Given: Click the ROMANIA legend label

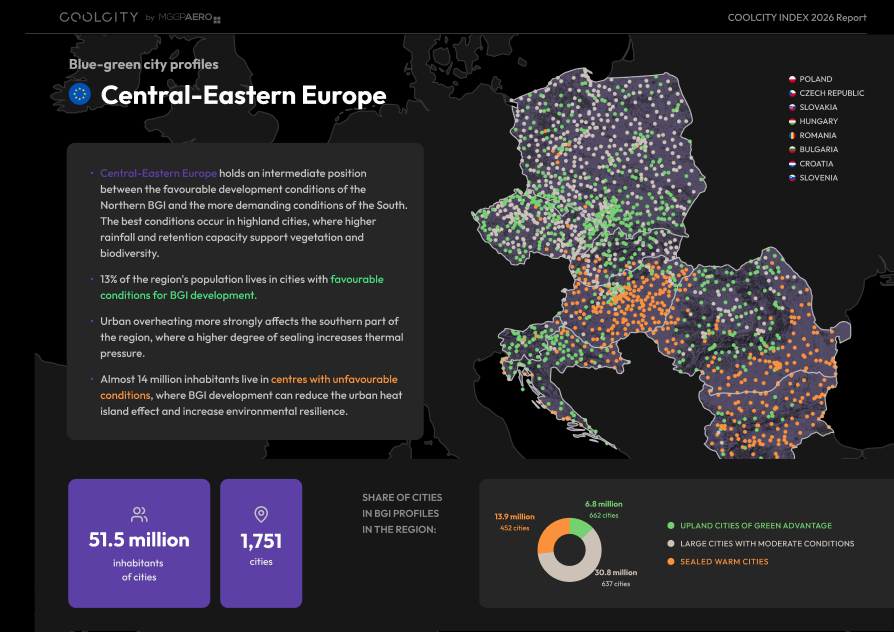Looking at the screenshot, I should tap(818, 135).
